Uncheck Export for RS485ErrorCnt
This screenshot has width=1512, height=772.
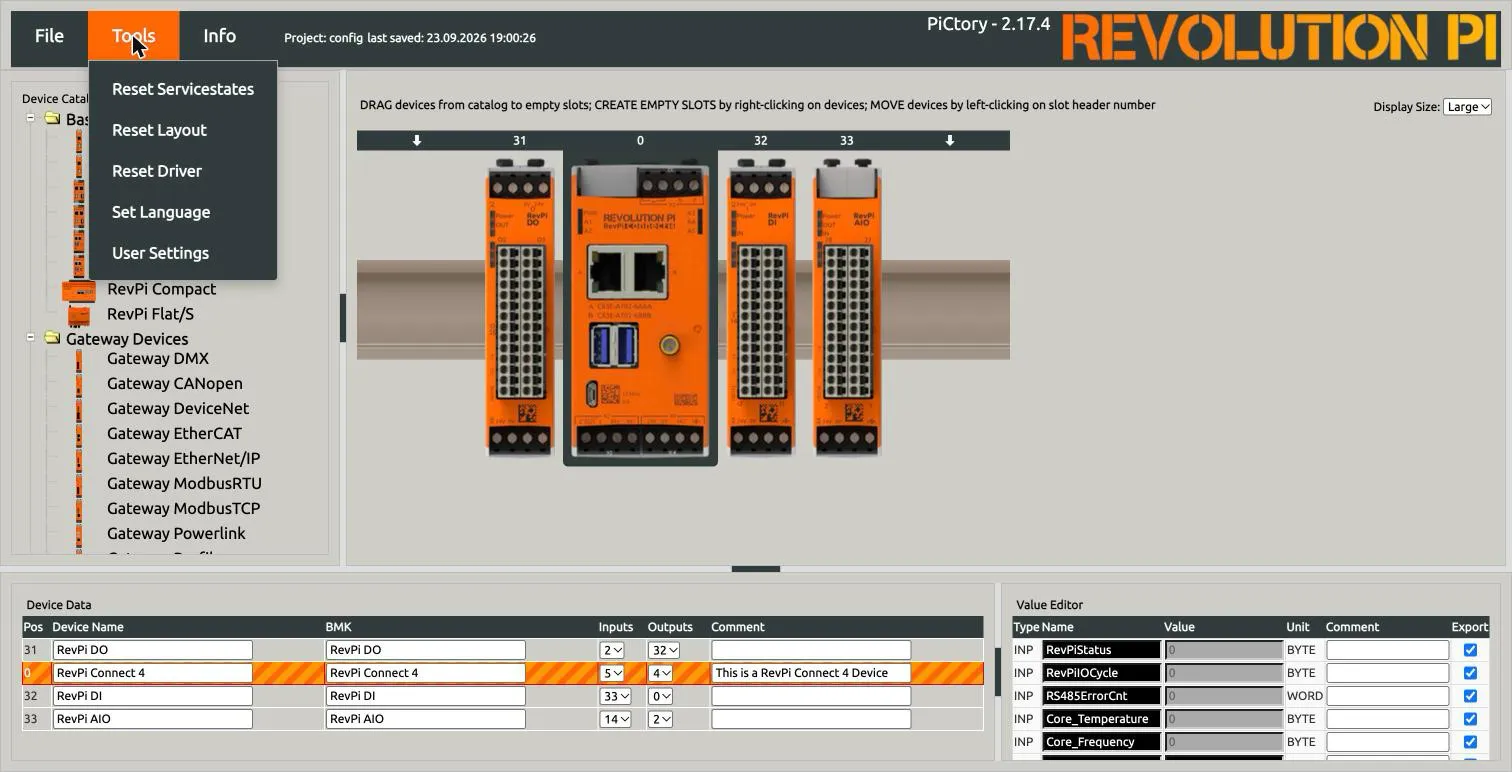(1470, 696)
